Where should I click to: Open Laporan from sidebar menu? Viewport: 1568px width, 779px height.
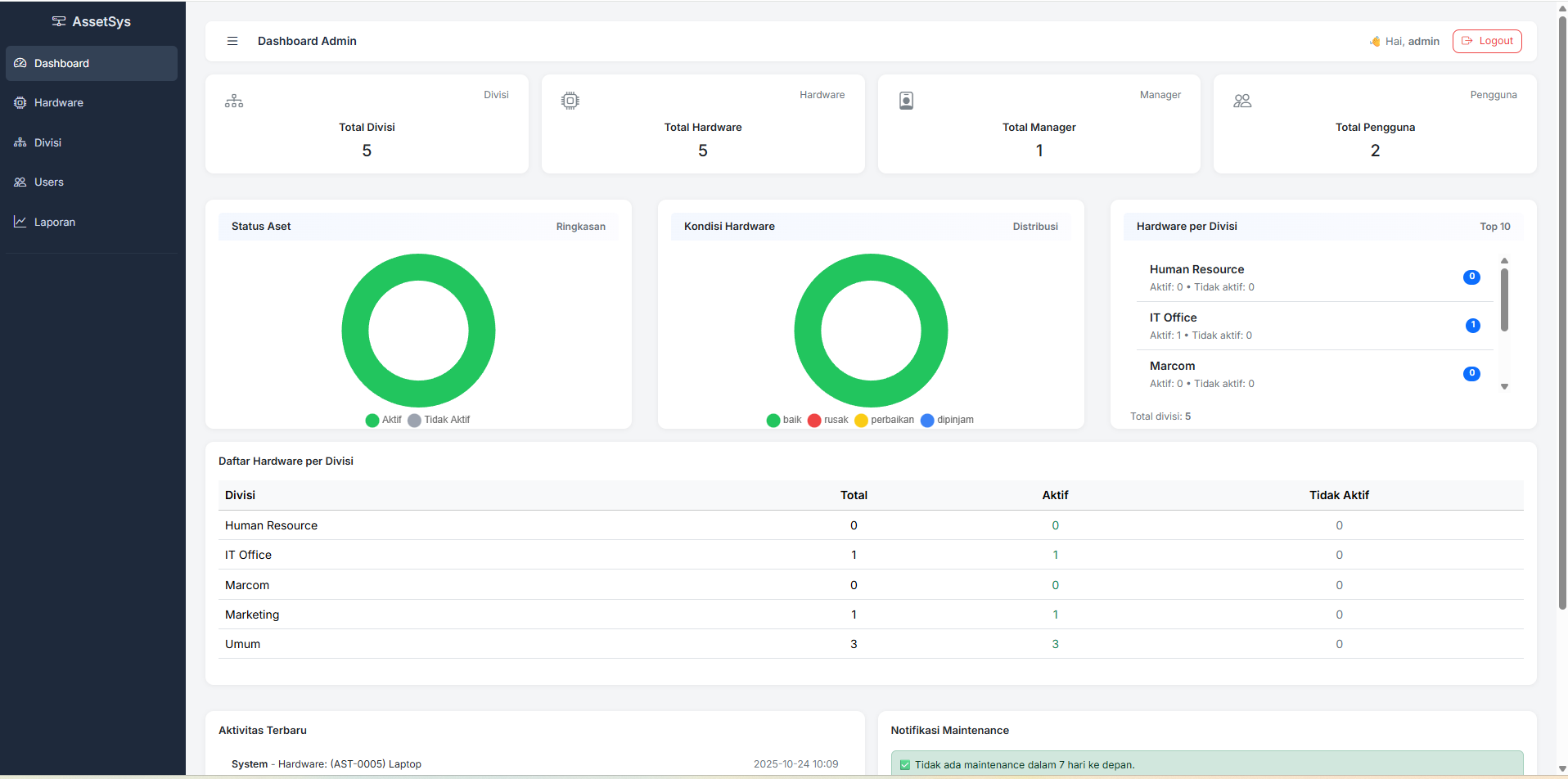55,223
